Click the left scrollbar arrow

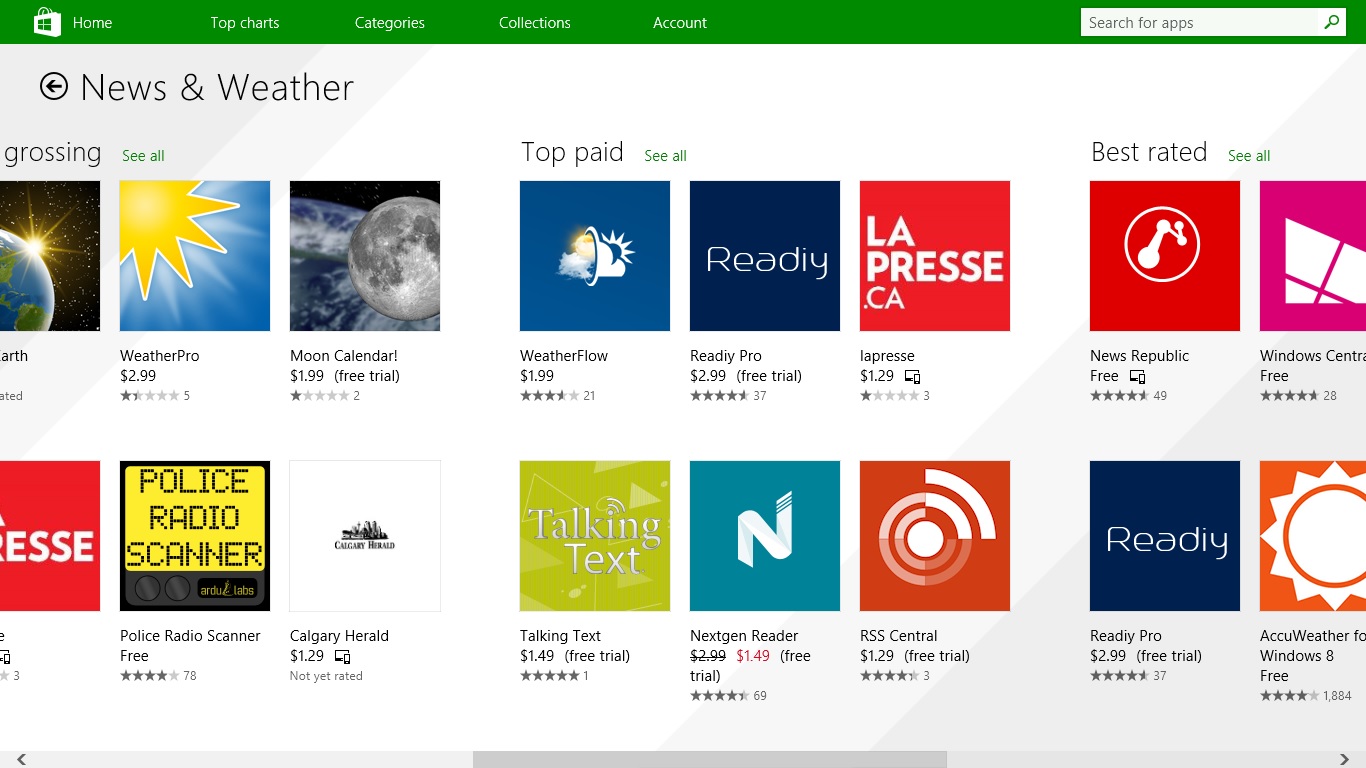21,760
